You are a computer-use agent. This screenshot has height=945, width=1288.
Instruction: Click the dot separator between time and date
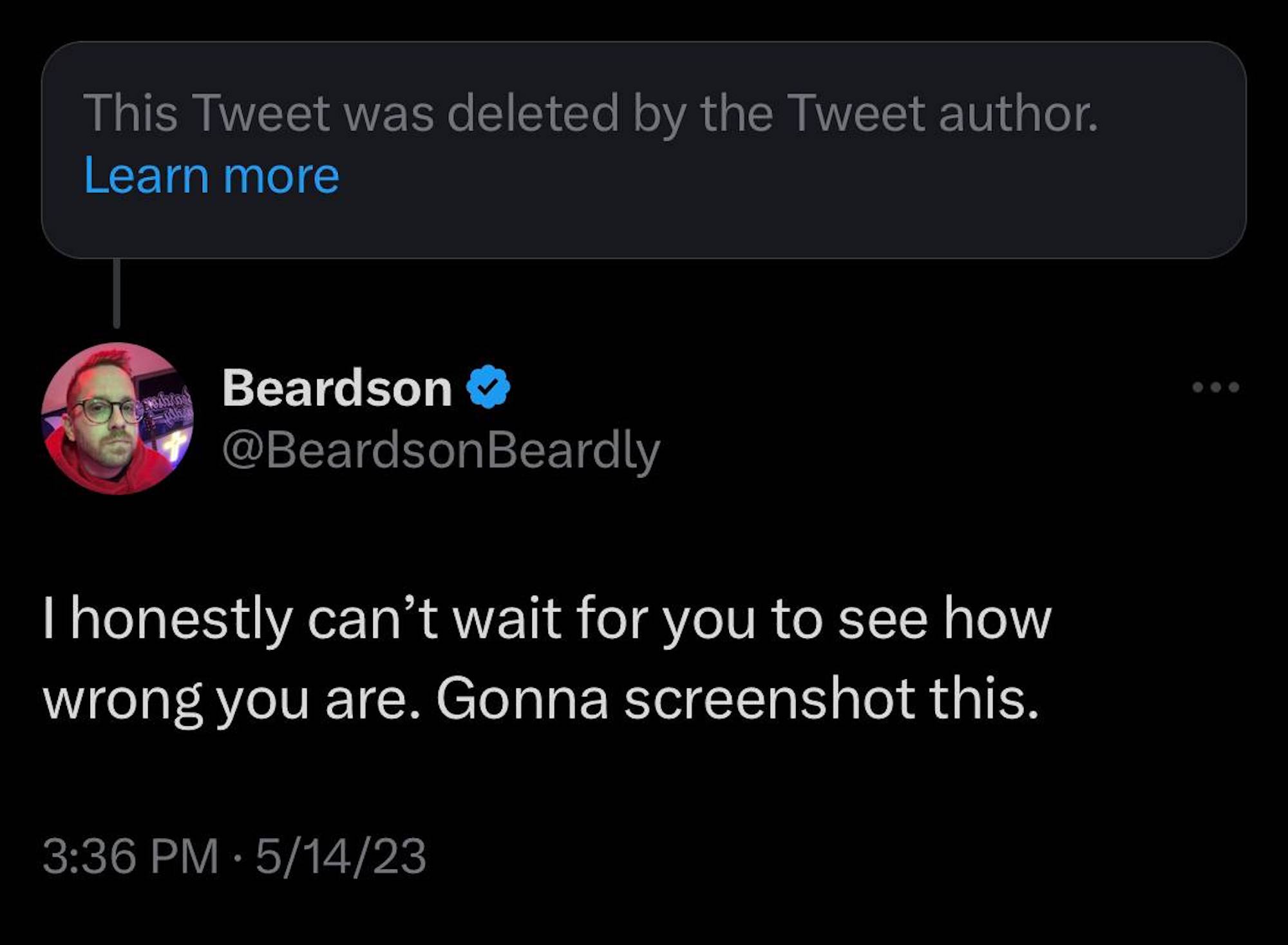pyautogui.click(x=238, y=857)
